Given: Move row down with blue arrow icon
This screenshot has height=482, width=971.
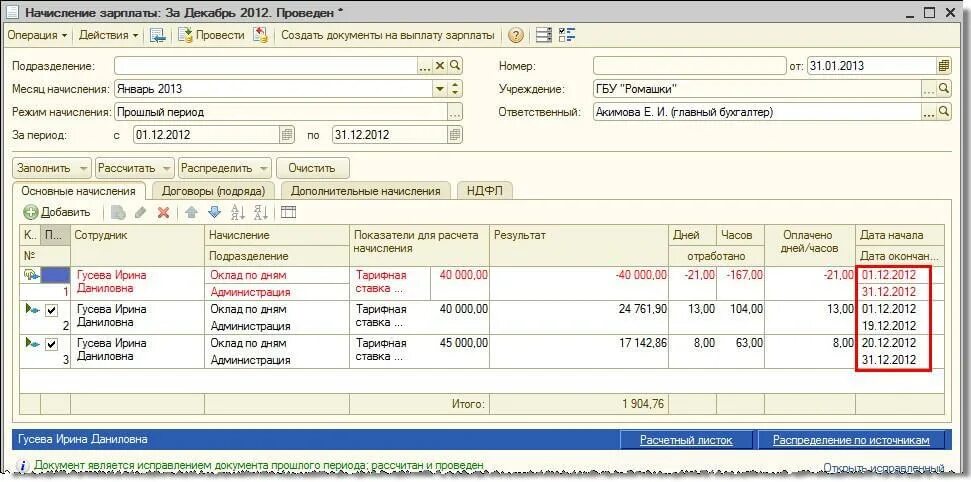Looking at the screenshot, I should coord(214,213).
